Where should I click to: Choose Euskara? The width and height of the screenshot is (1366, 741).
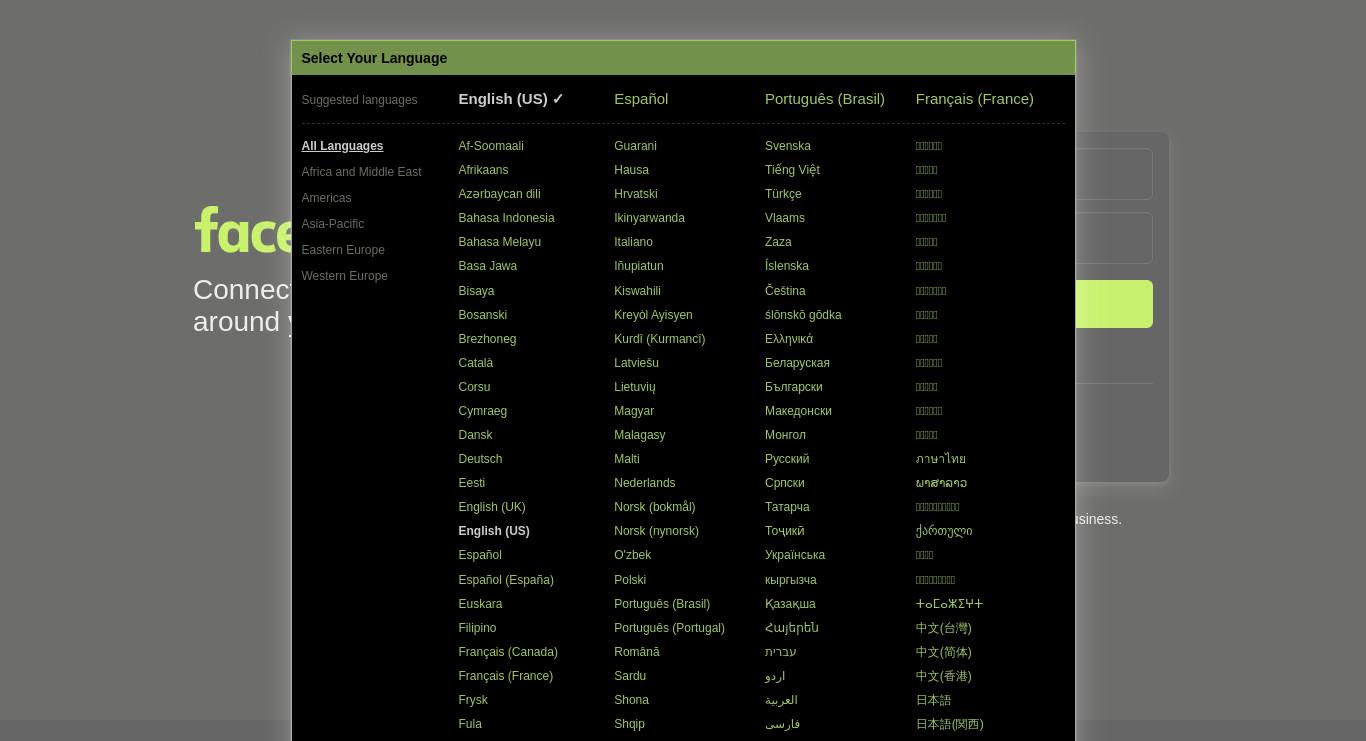pos(480,604)
